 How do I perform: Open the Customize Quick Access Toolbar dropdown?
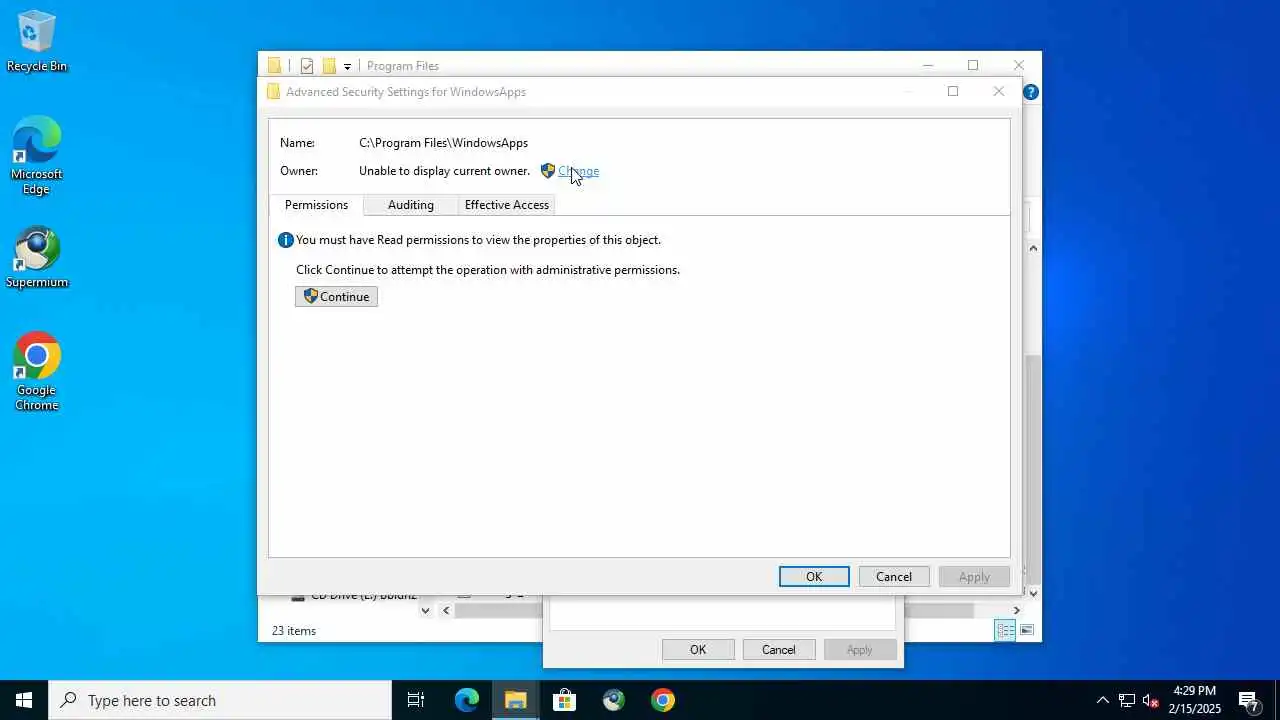tap(347, 66)
